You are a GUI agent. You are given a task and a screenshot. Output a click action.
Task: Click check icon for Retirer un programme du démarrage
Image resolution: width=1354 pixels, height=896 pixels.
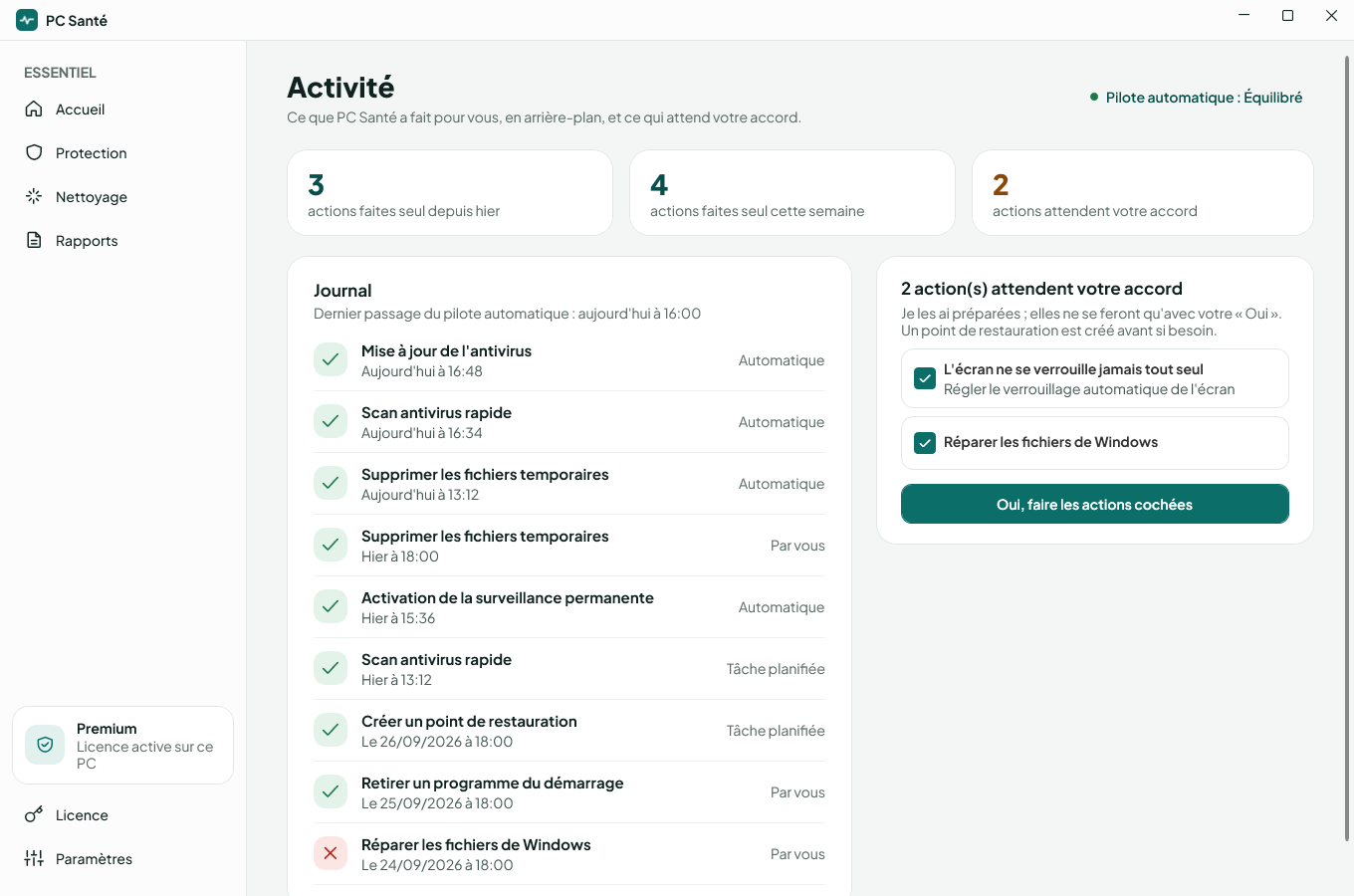[331, 792]
